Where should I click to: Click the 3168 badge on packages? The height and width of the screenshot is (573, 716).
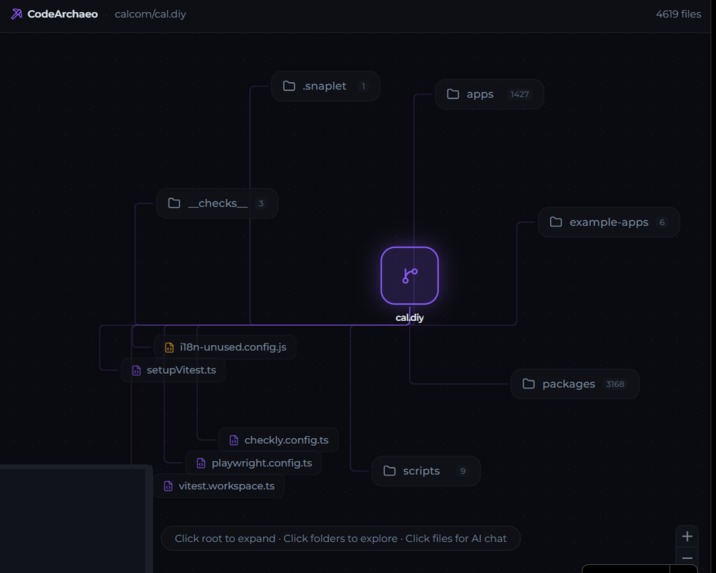coord(615,384)
